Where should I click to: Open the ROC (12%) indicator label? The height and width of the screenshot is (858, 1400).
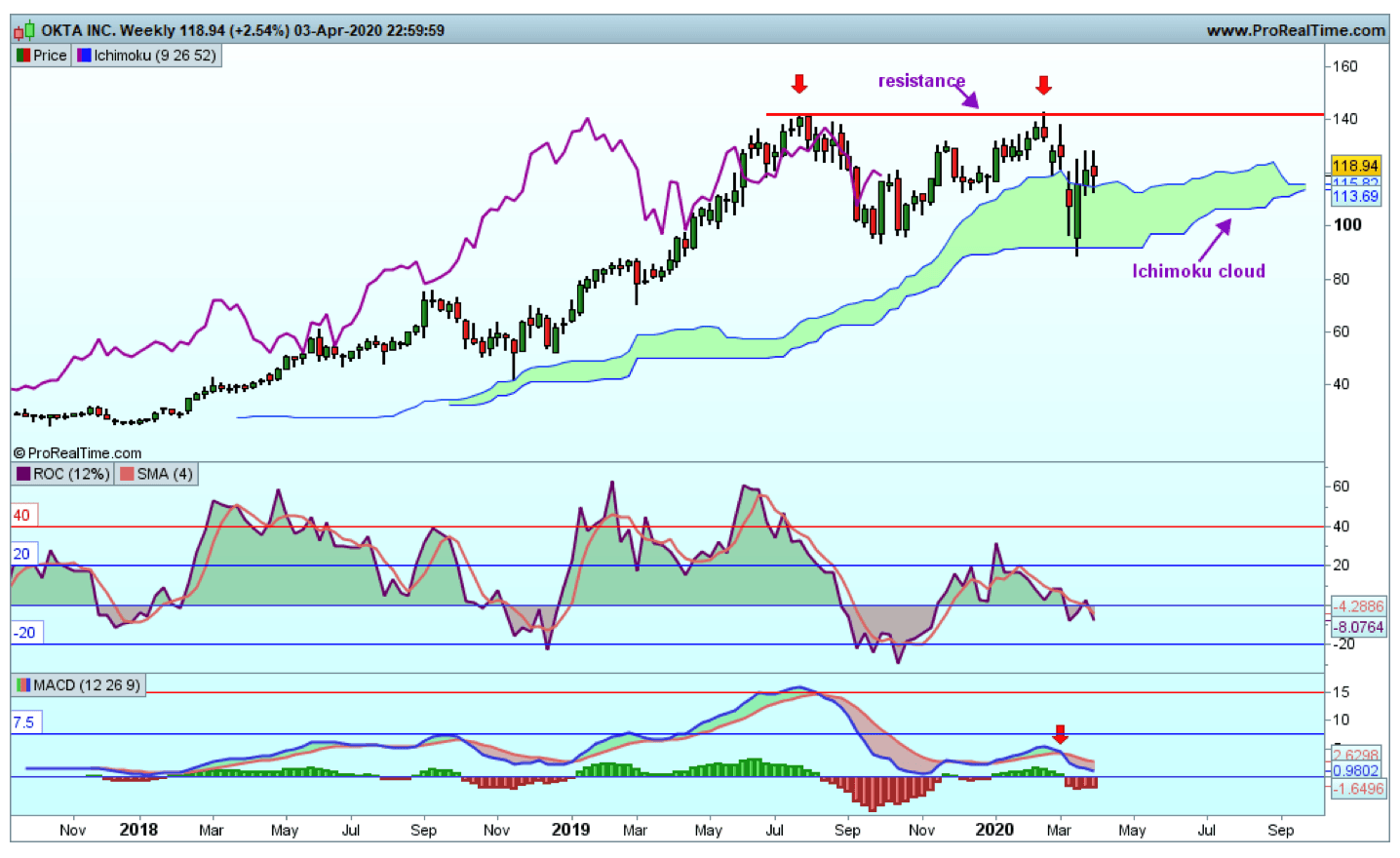click(x=71, y=474)
